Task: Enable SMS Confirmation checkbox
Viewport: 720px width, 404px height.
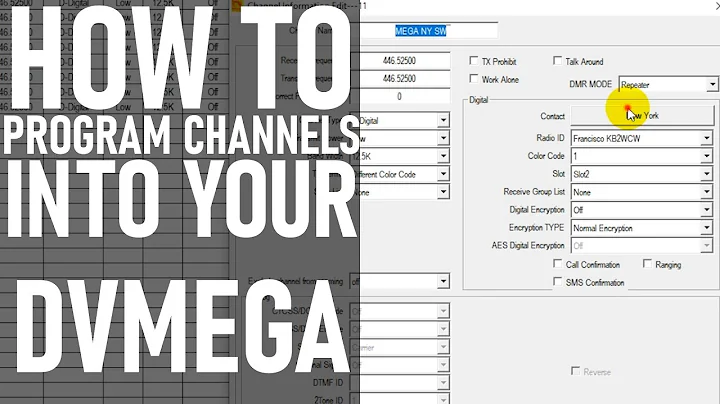Action: click(557, 281)
